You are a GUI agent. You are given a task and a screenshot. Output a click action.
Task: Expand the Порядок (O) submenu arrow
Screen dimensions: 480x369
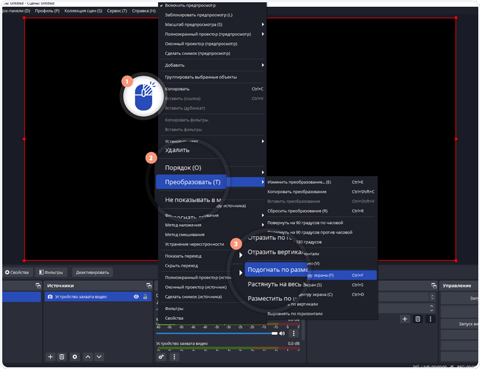coord(263,172)
